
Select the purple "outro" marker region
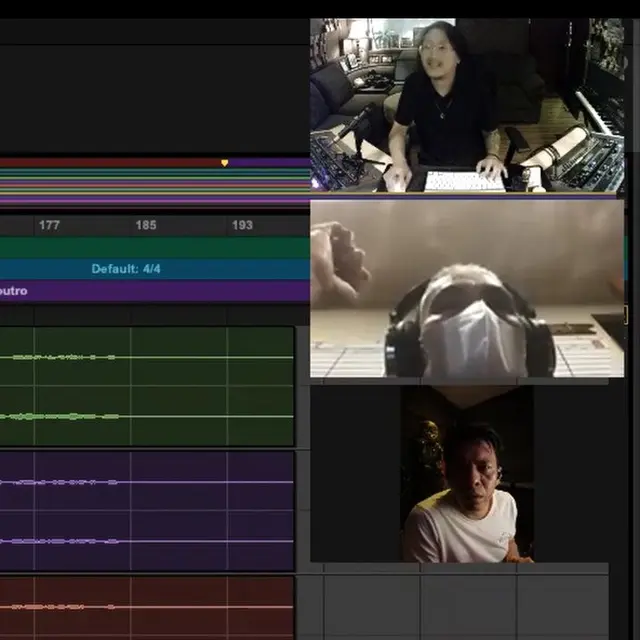point(155,291)
